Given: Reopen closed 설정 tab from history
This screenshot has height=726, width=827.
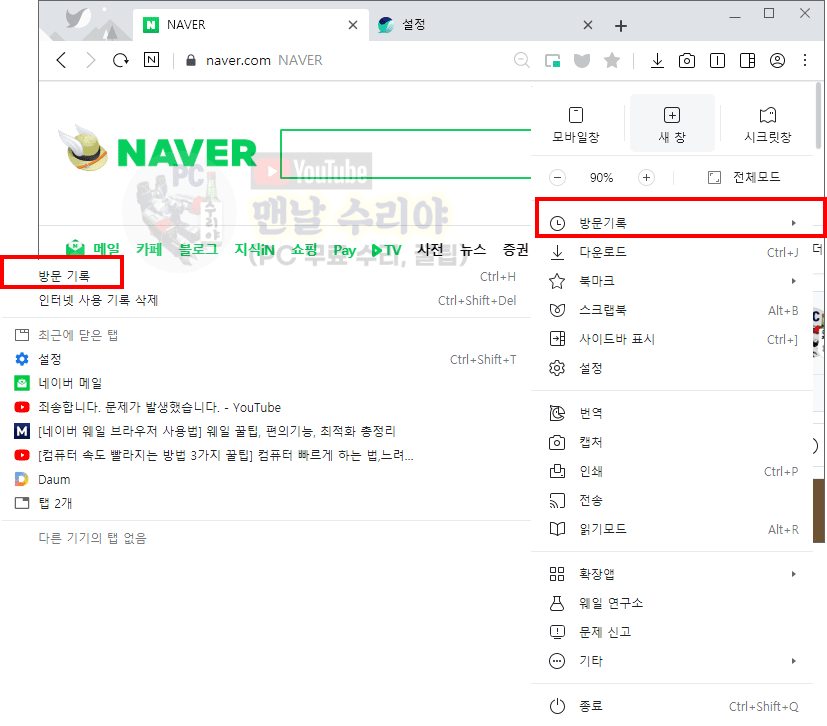Looking at the screenshot, I should point(266,359).
